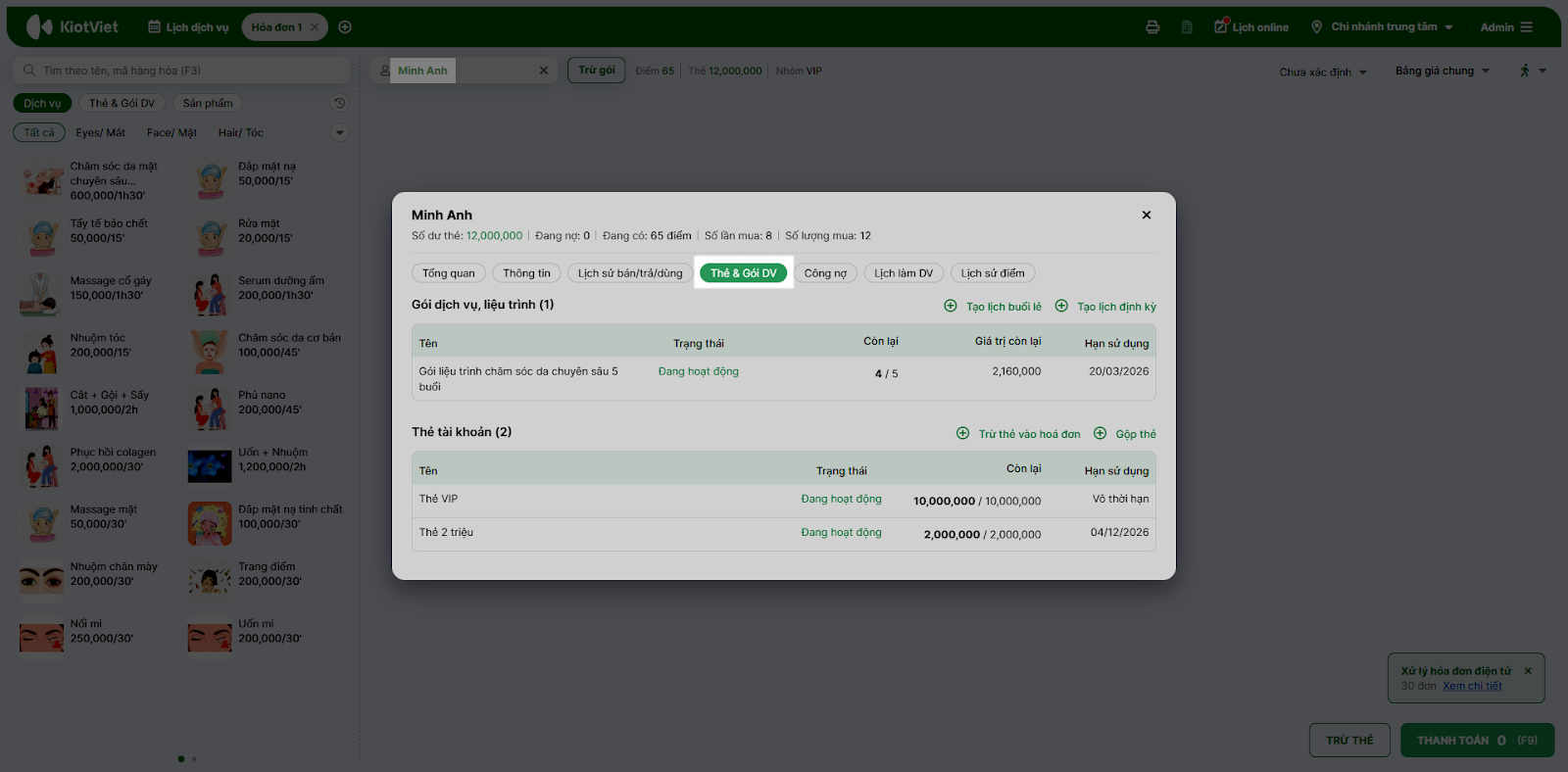Add Nhuộm tóc service

(x=93, y=353)
